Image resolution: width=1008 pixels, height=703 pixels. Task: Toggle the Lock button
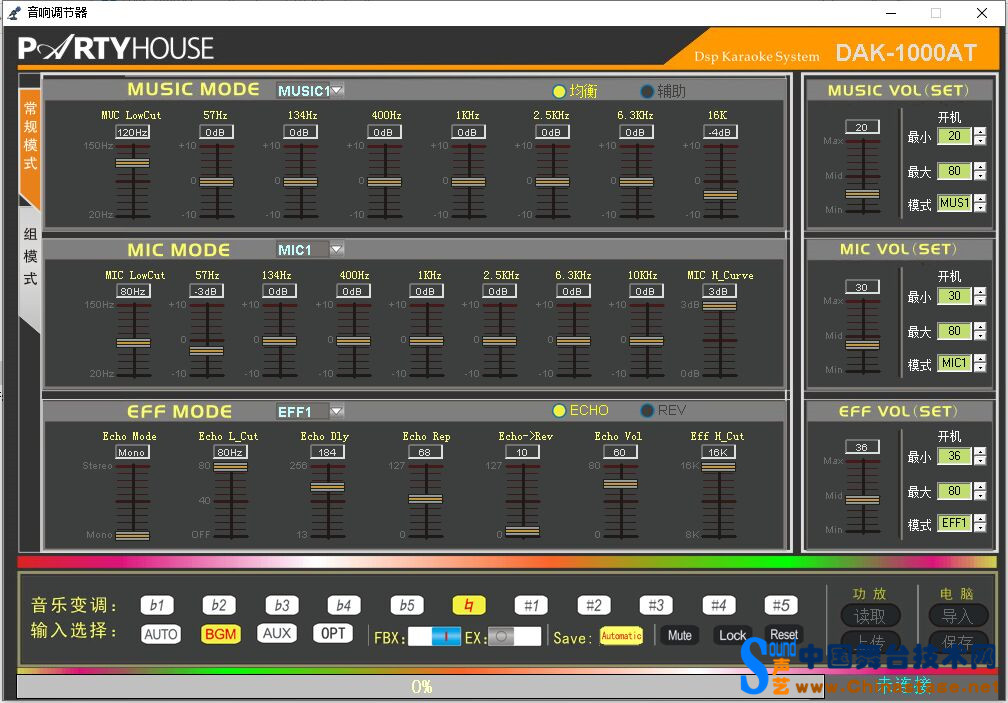coord(732,636)
